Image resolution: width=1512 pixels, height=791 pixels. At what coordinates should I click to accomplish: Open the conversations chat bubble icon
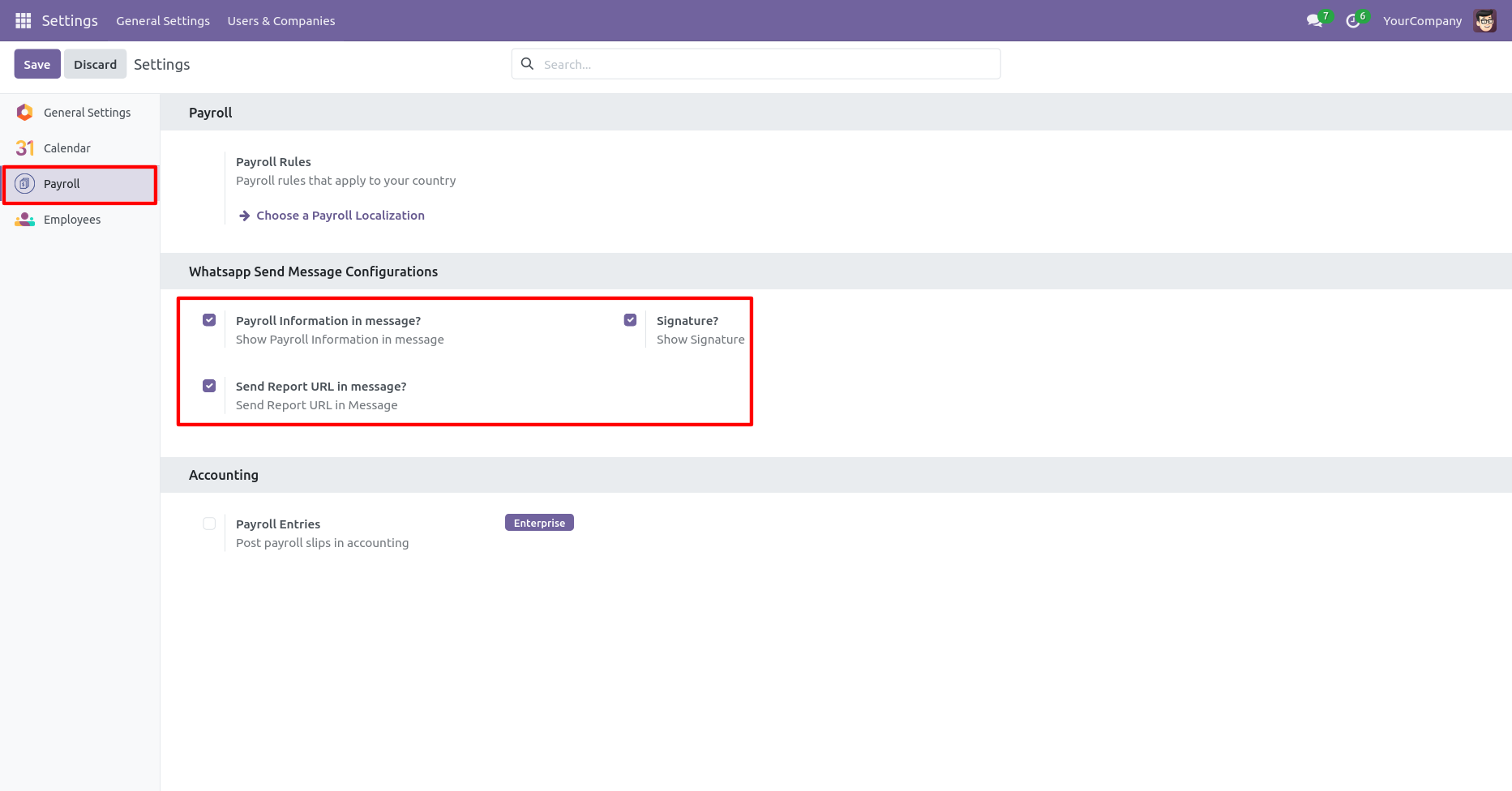tap(1314, 21)
